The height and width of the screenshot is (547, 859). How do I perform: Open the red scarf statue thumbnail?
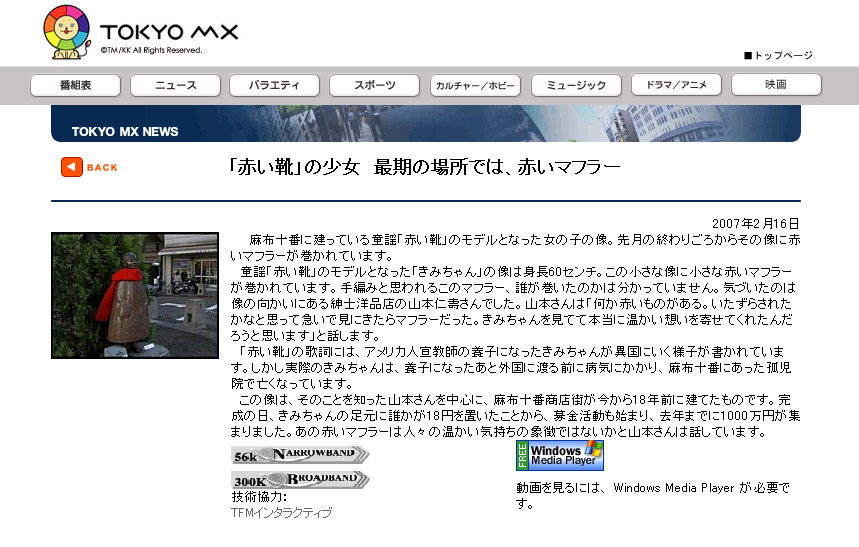135,295
